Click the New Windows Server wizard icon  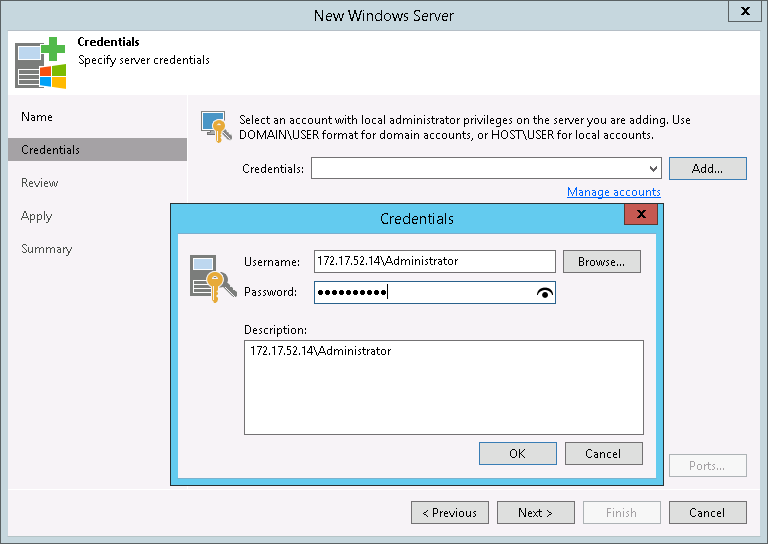tap(41, 63)
